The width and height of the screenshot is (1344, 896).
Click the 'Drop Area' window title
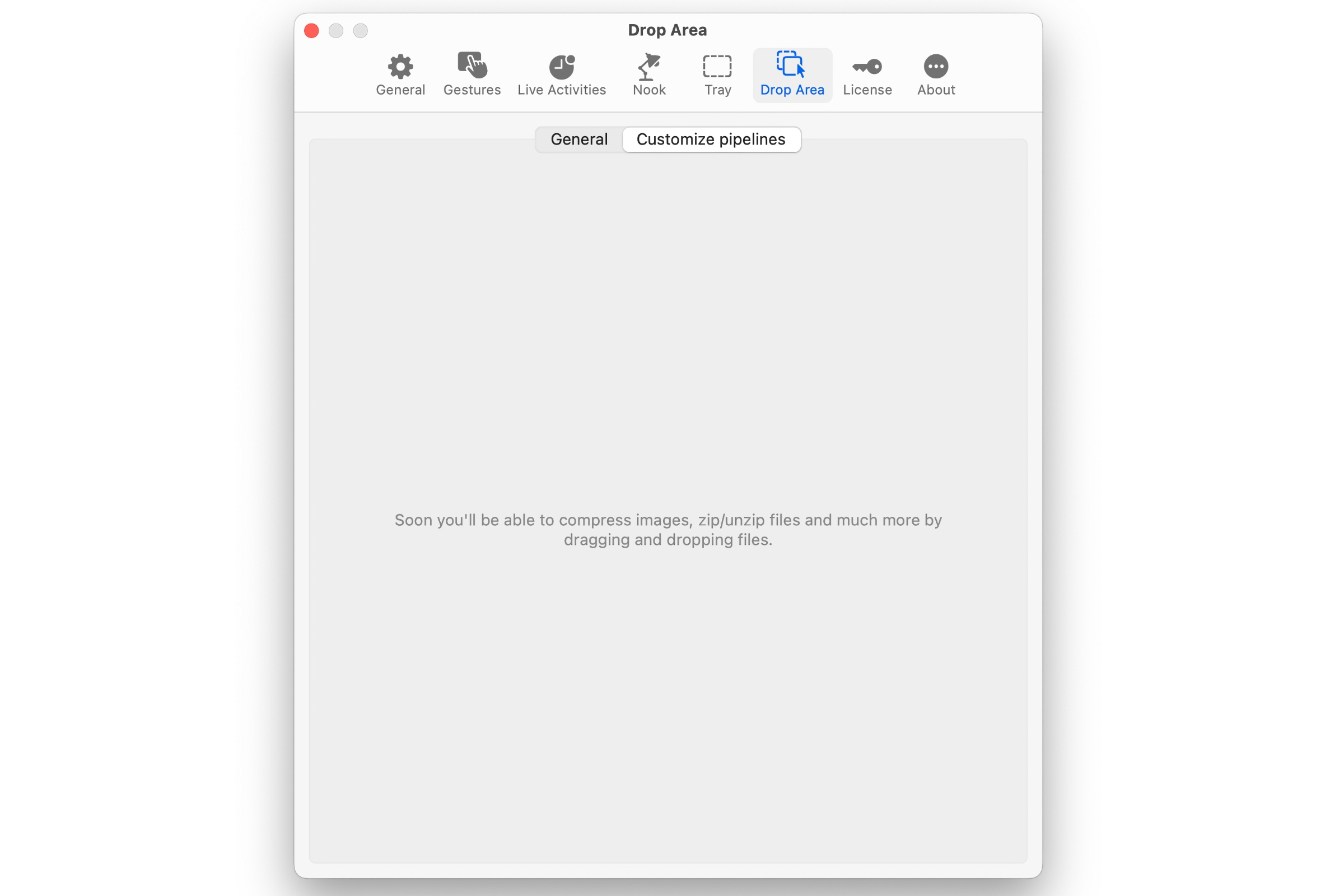pyautogui.click(x=668, y=30)
